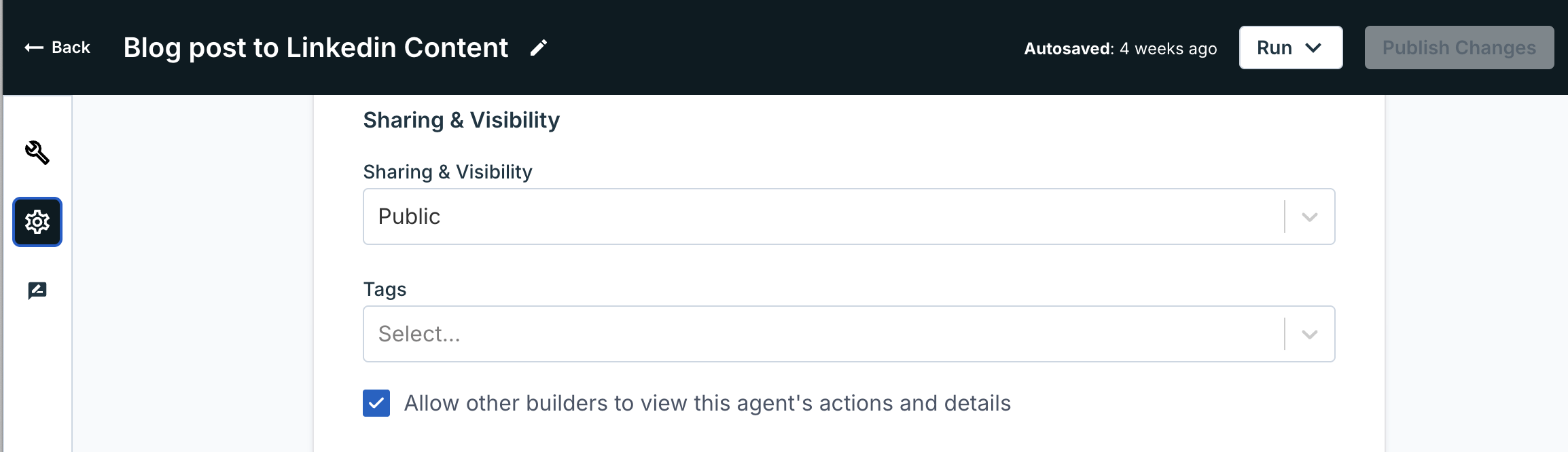Click the agent title Blog post to Linkedin Content
1568x452 pixels.
click(315, 48)
